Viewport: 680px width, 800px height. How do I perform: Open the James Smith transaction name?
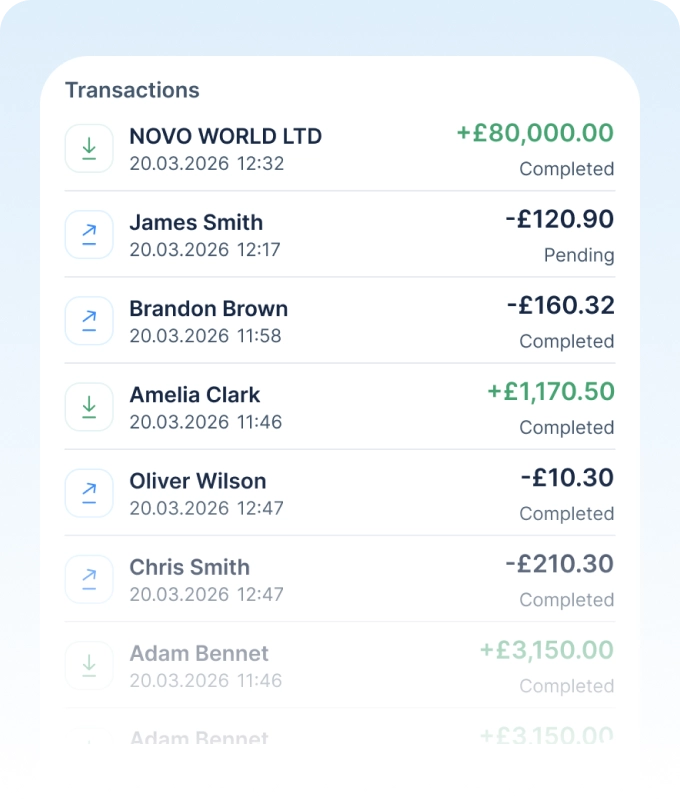(196, 222)
